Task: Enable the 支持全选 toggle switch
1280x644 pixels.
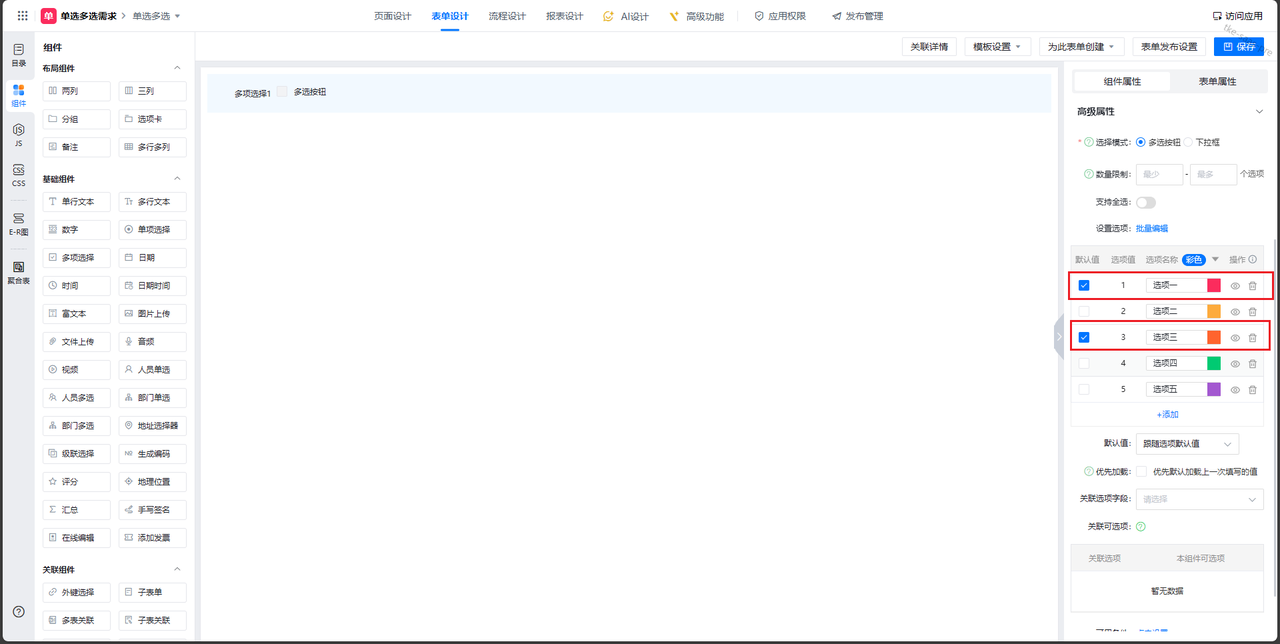Action: (x=1145, y=203)
